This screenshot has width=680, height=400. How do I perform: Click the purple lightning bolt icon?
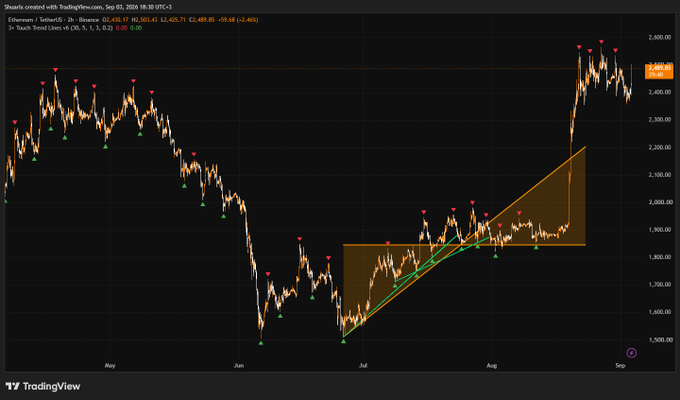tap(631, 353)
